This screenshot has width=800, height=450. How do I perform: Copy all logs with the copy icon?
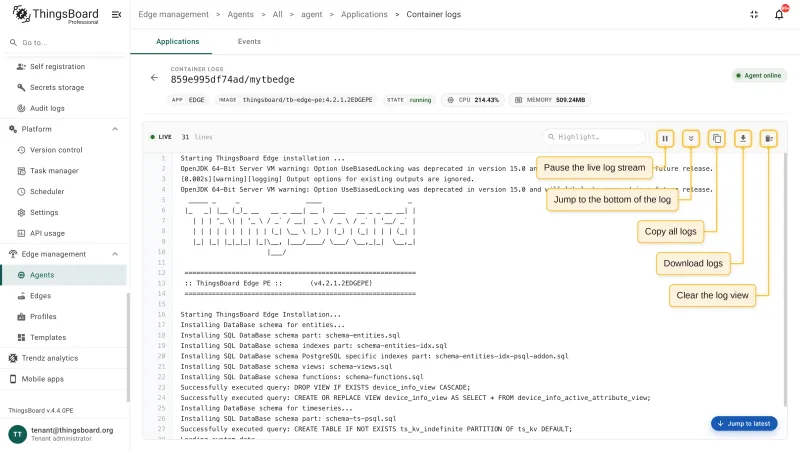717,138
